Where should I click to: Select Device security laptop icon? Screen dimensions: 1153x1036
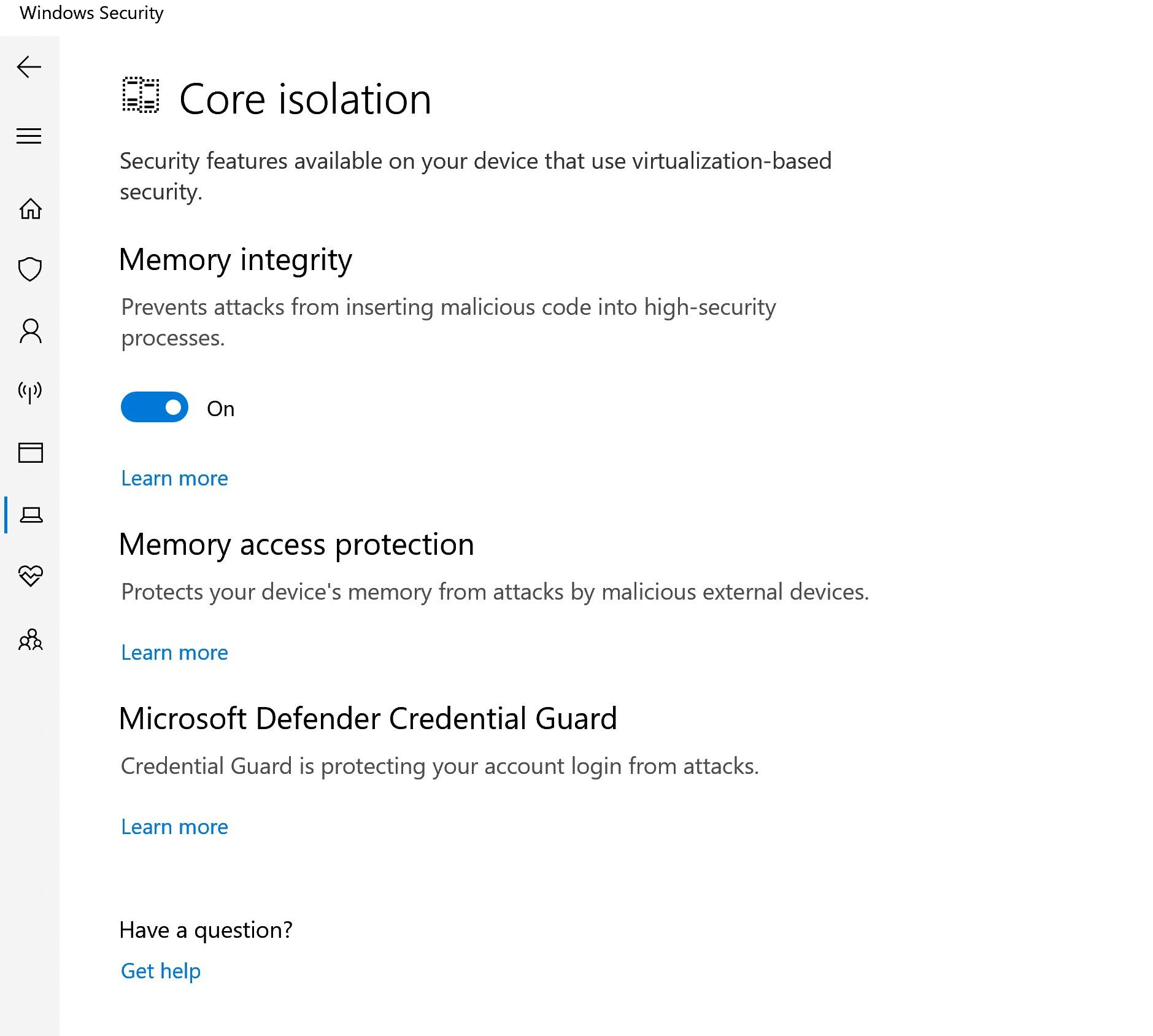(x=31, y=514)
